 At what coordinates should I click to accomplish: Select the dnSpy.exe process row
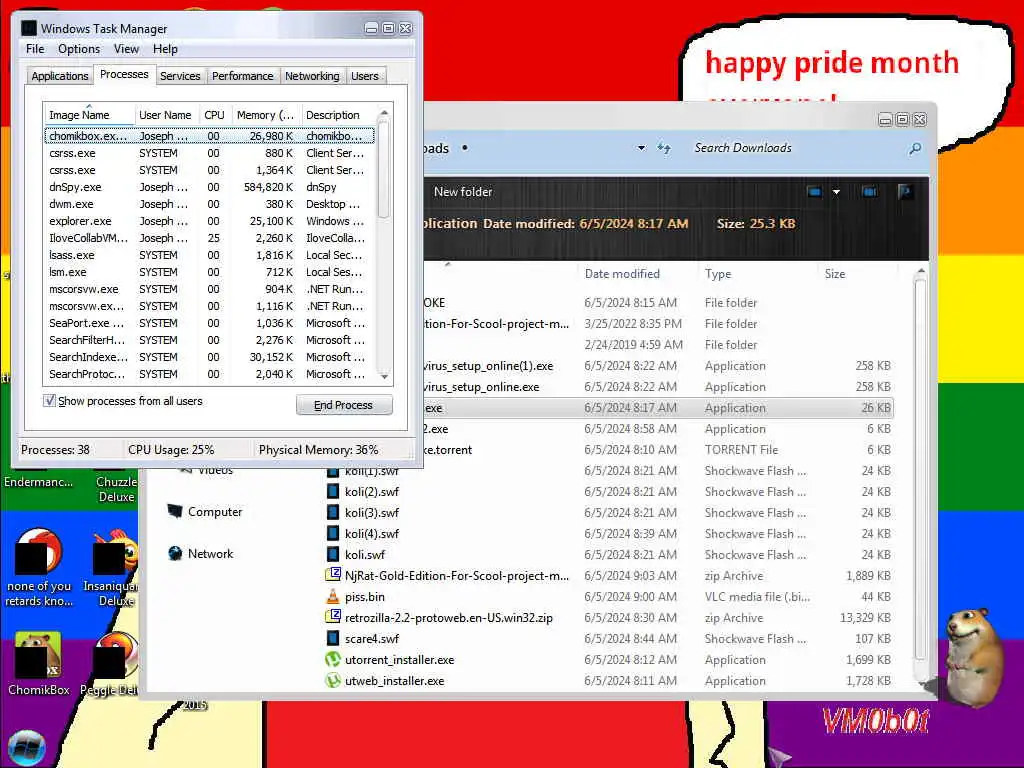[x=209, y=187]
